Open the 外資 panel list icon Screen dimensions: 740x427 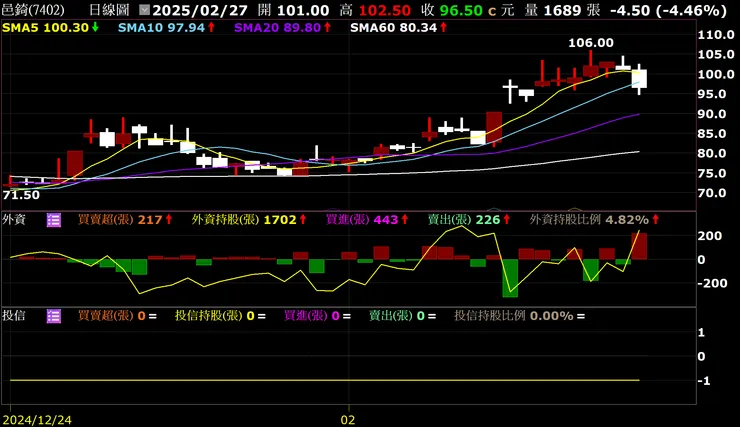[x=54, y=220]
